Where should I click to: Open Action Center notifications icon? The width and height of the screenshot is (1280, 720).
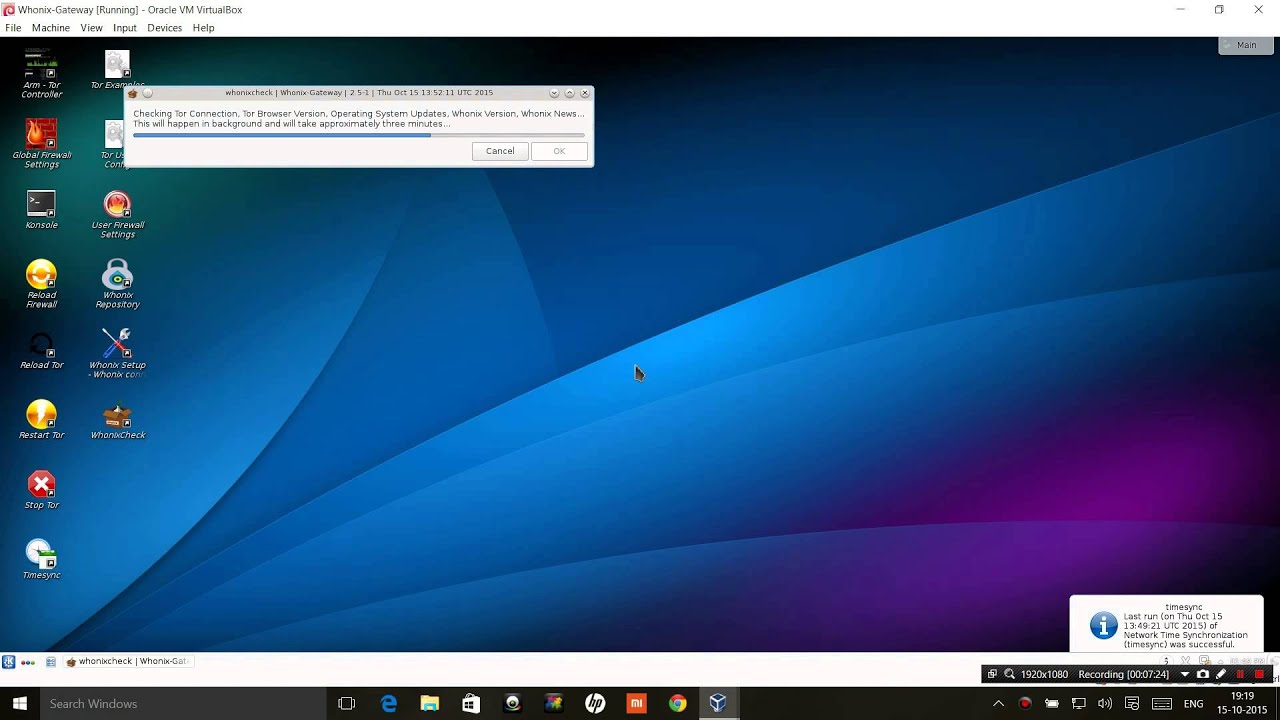tap(1132, 703)
